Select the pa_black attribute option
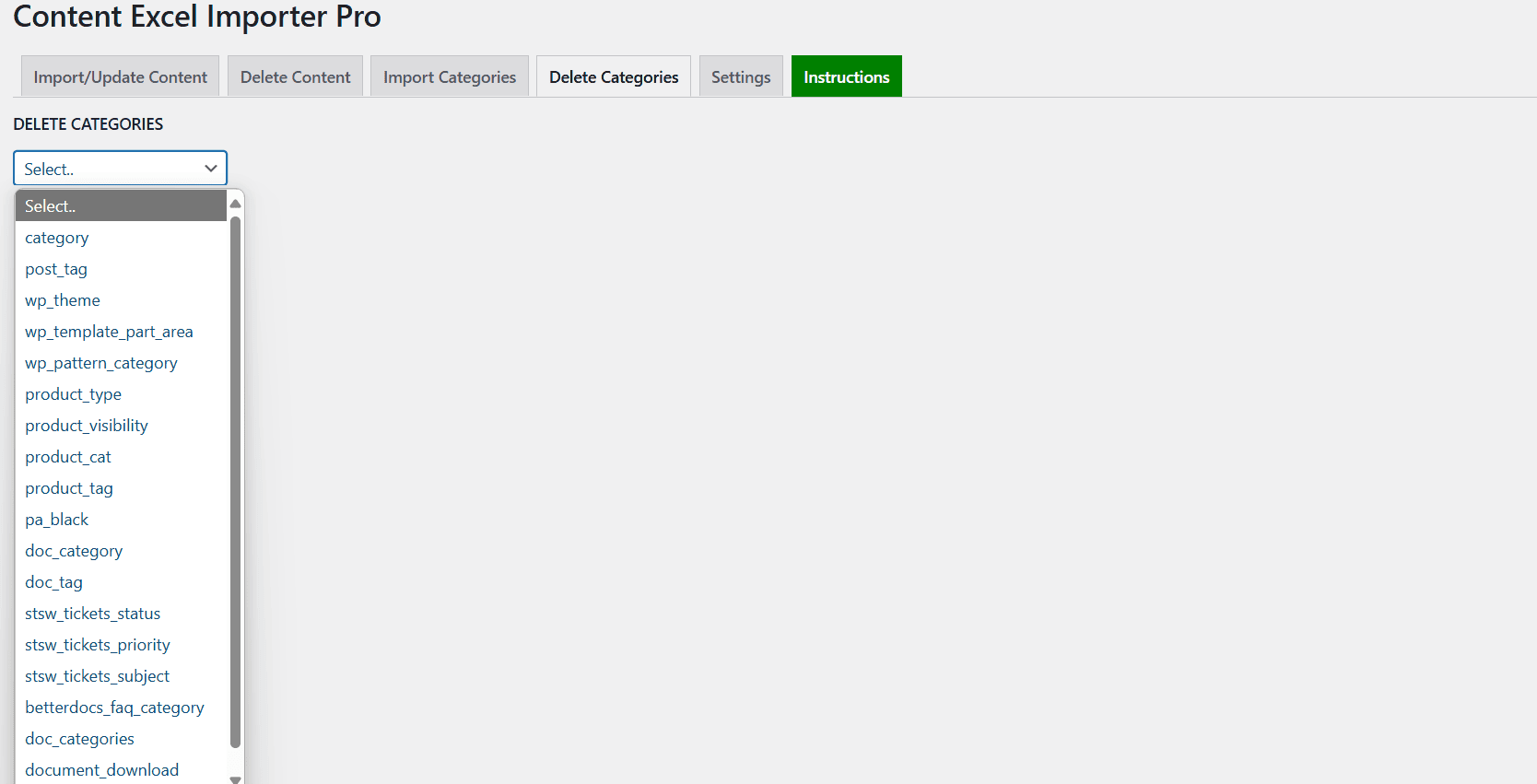Image resolution: width=1537 pixels, height=784 pixels. [x=121, y=520]
